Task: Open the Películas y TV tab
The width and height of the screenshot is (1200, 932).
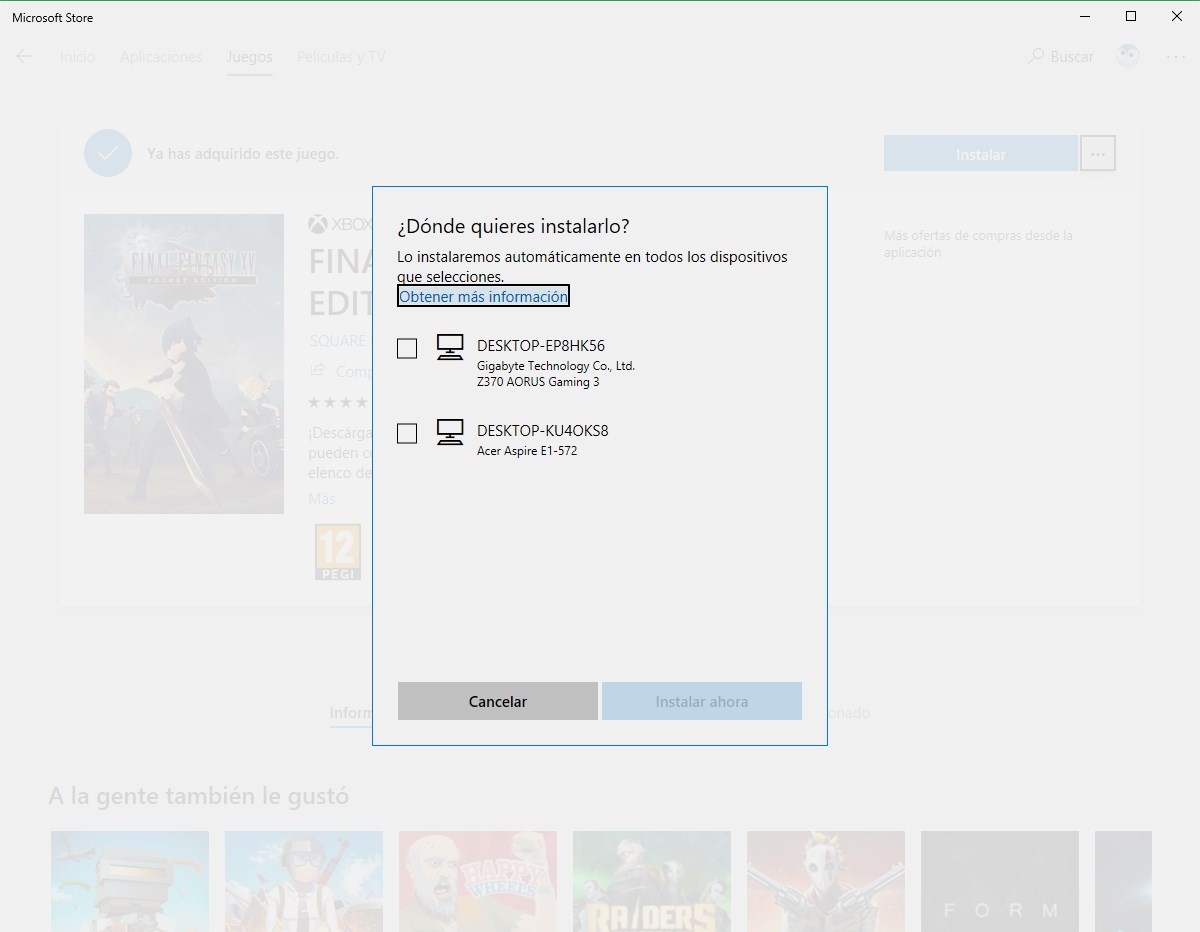Action: coord(341,57)
